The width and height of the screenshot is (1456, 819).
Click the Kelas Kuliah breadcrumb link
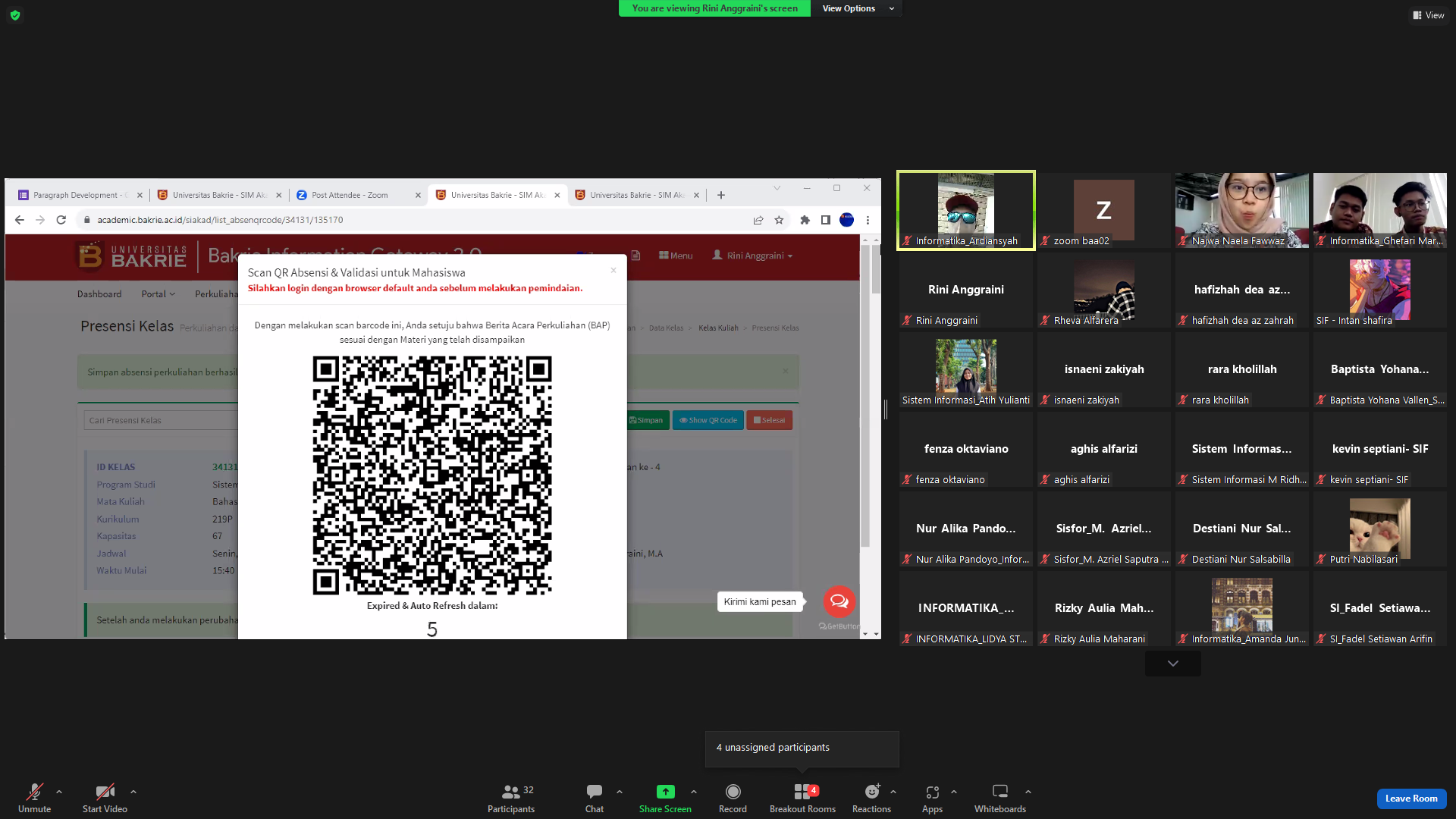point(718,328)
